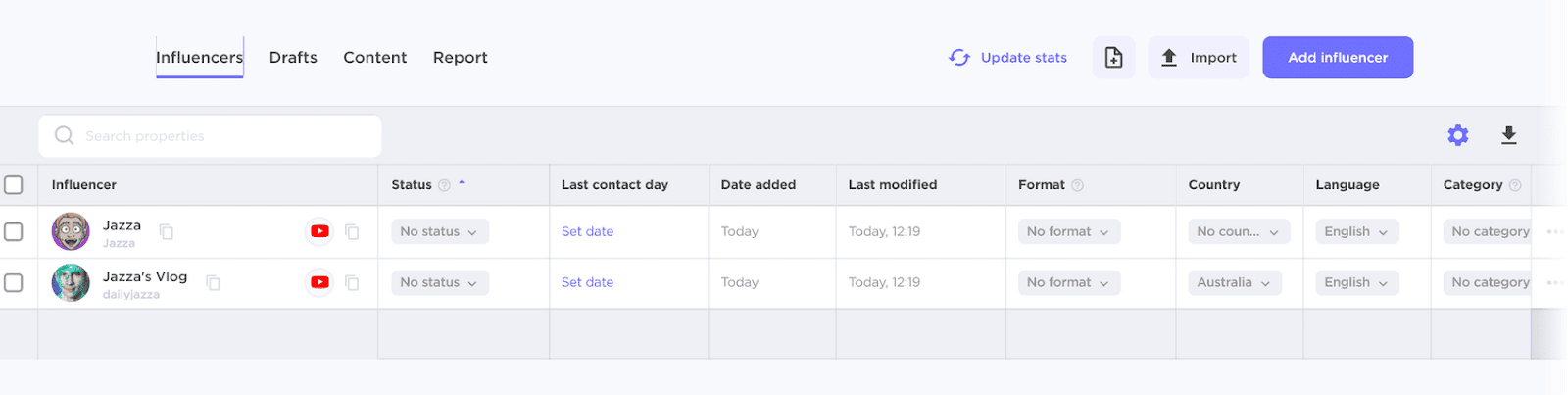Open Jazza's YouTube channel icon

[319, 231]
